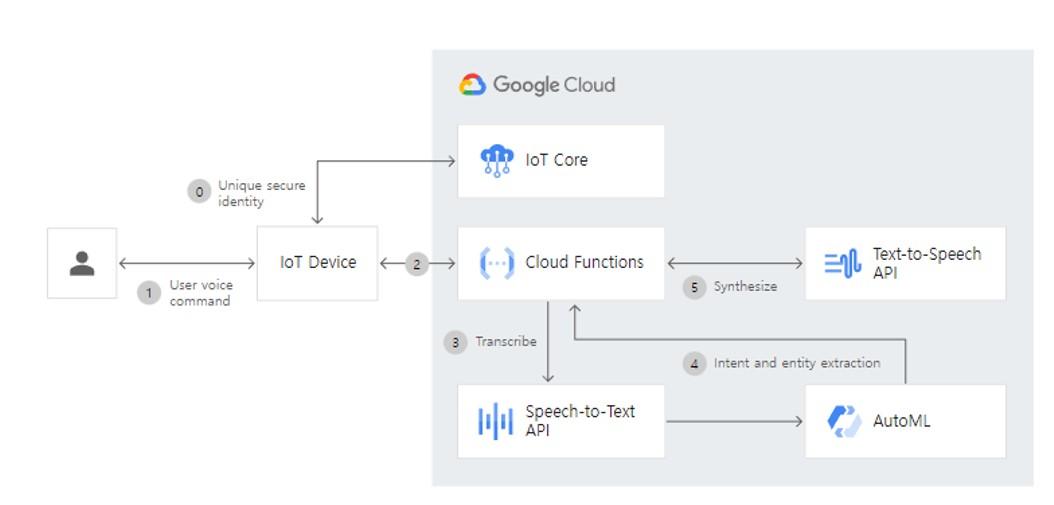This screenshot has height=505, width=1054.
Task: Click the "Google Cloud" title text
Action: pos(554,85)
